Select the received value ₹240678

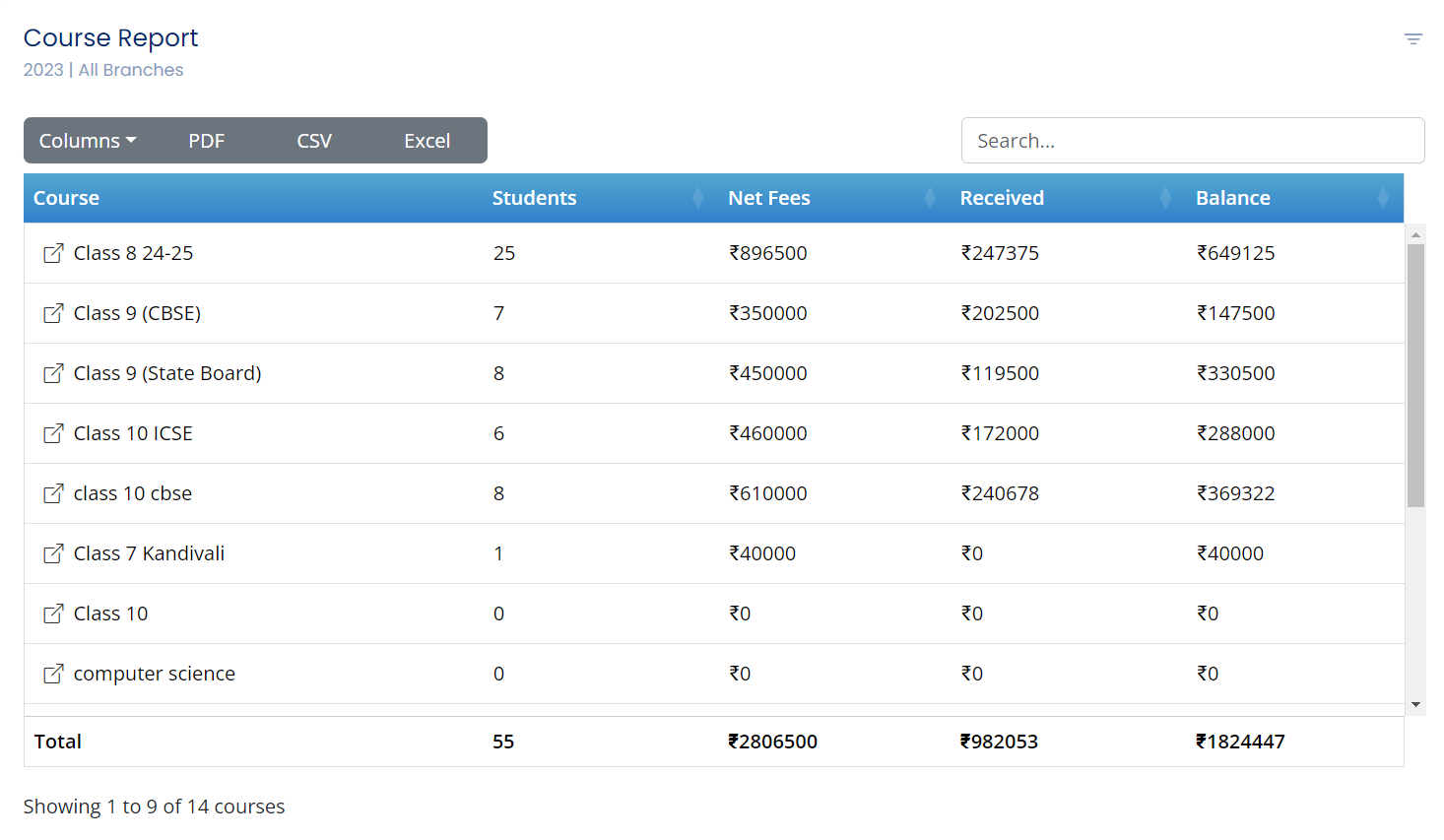[1000, 493]
